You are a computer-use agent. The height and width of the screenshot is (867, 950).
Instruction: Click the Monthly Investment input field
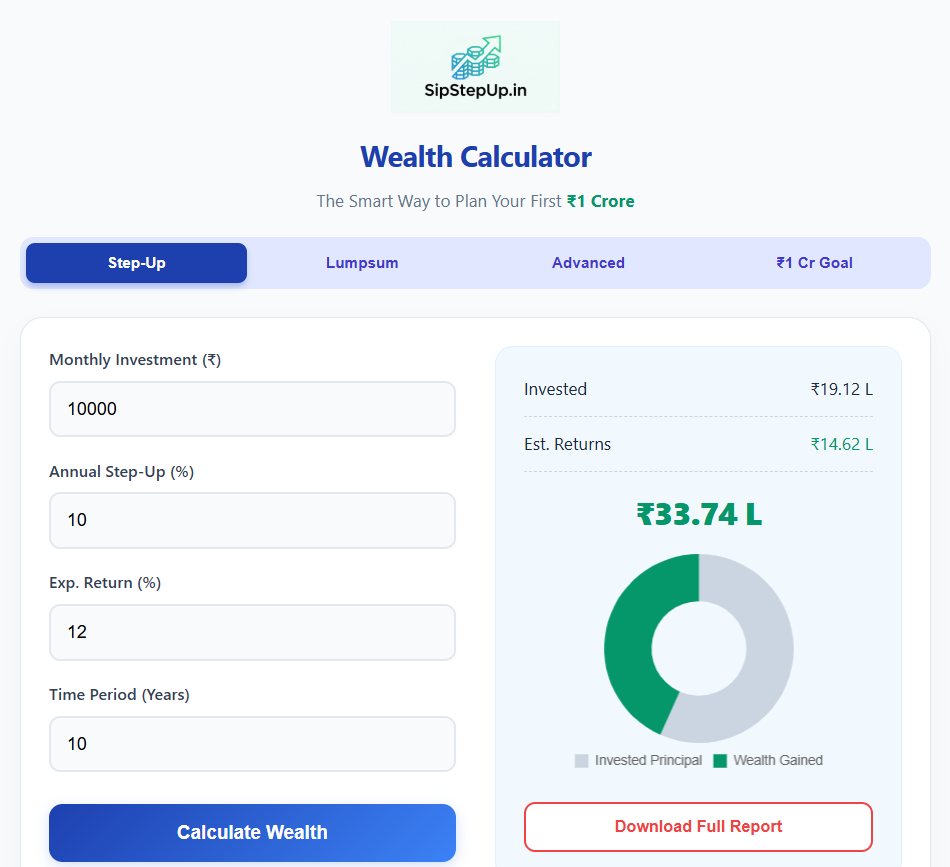[x=252, y=409]
